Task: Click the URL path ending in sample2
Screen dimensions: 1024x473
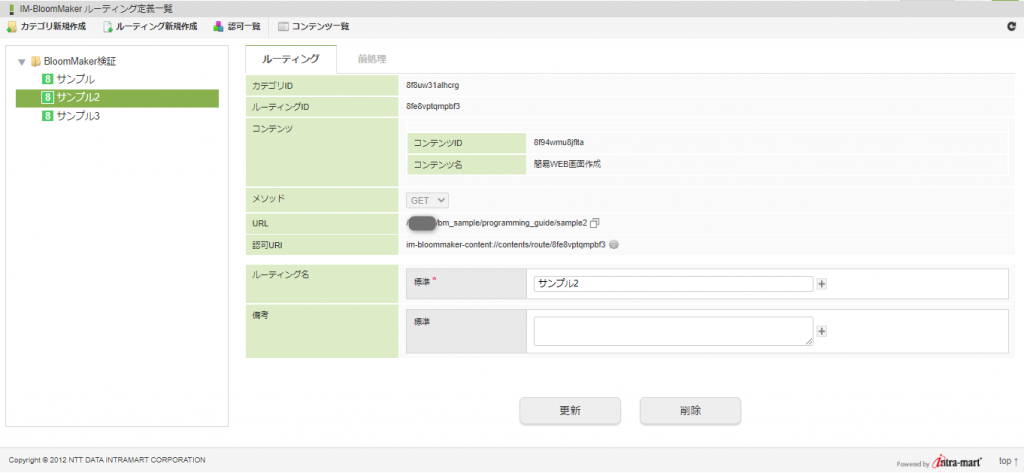Action: pos(496,223)
